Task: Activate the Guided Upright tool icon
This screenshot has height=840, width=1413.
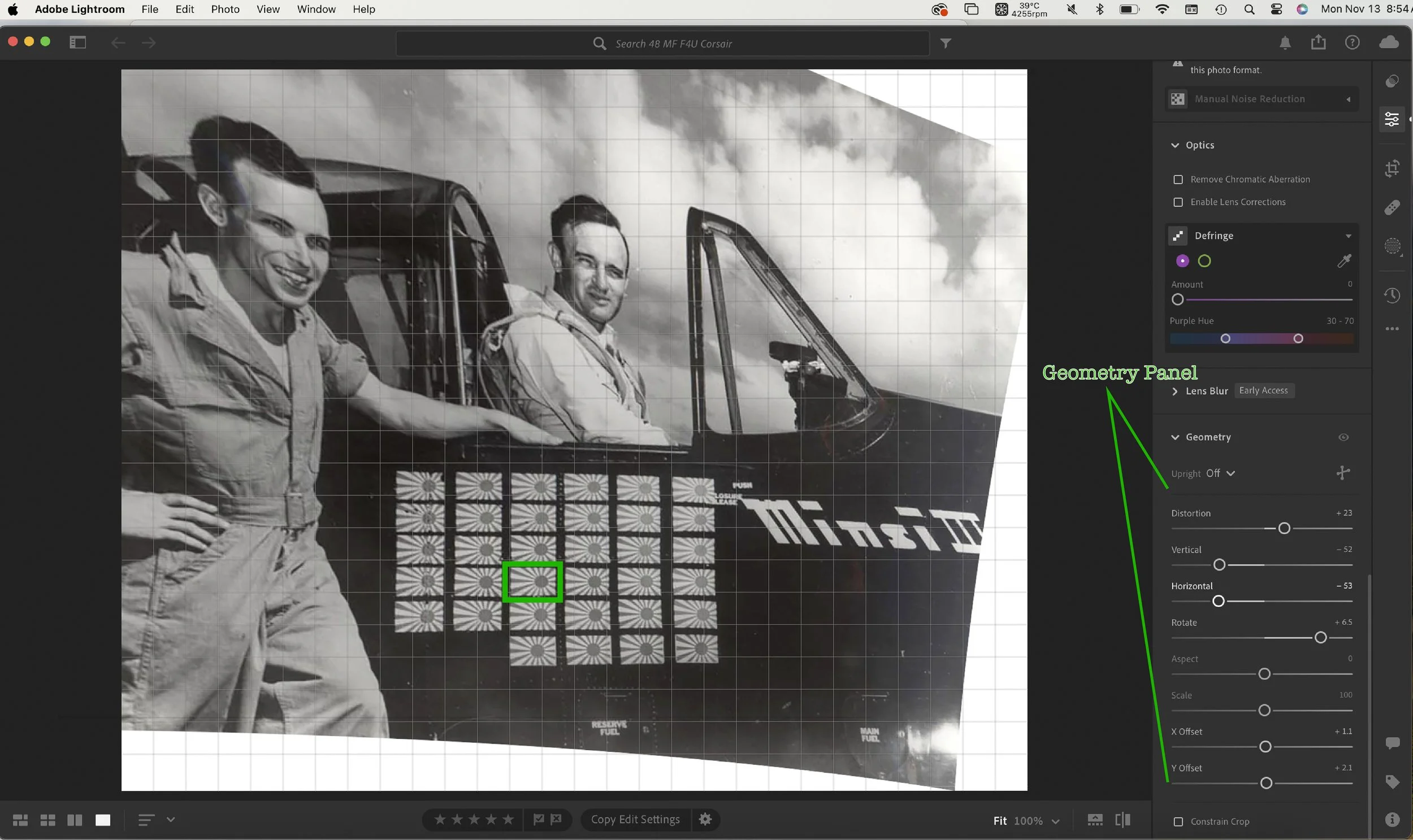Action: [x=1343, y=473]
